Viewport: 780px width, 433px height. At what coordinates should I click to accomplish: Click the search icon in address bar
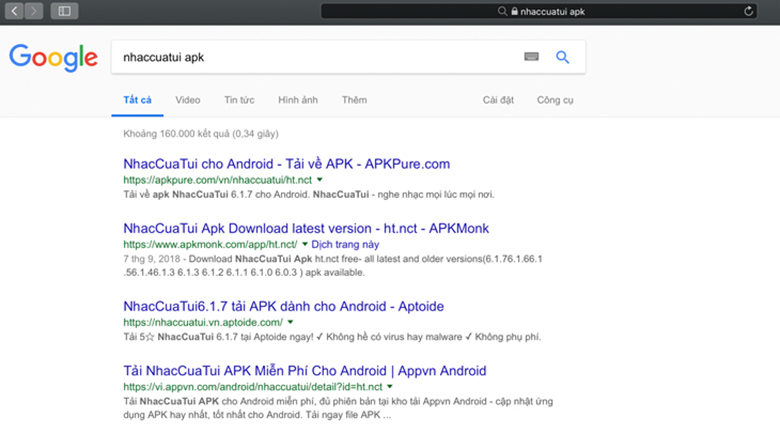501,12
